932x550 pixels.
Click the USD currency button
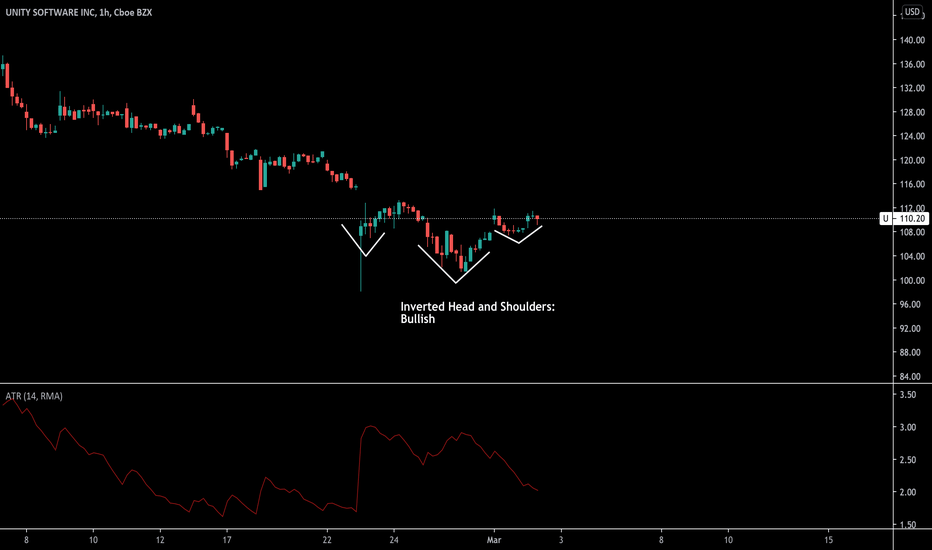(x=912, y=12)
